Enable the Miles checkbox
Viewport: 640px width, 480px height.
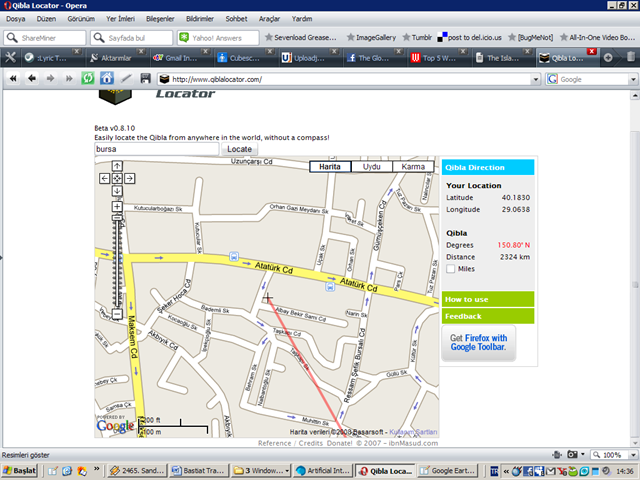[x=451, y=269]
